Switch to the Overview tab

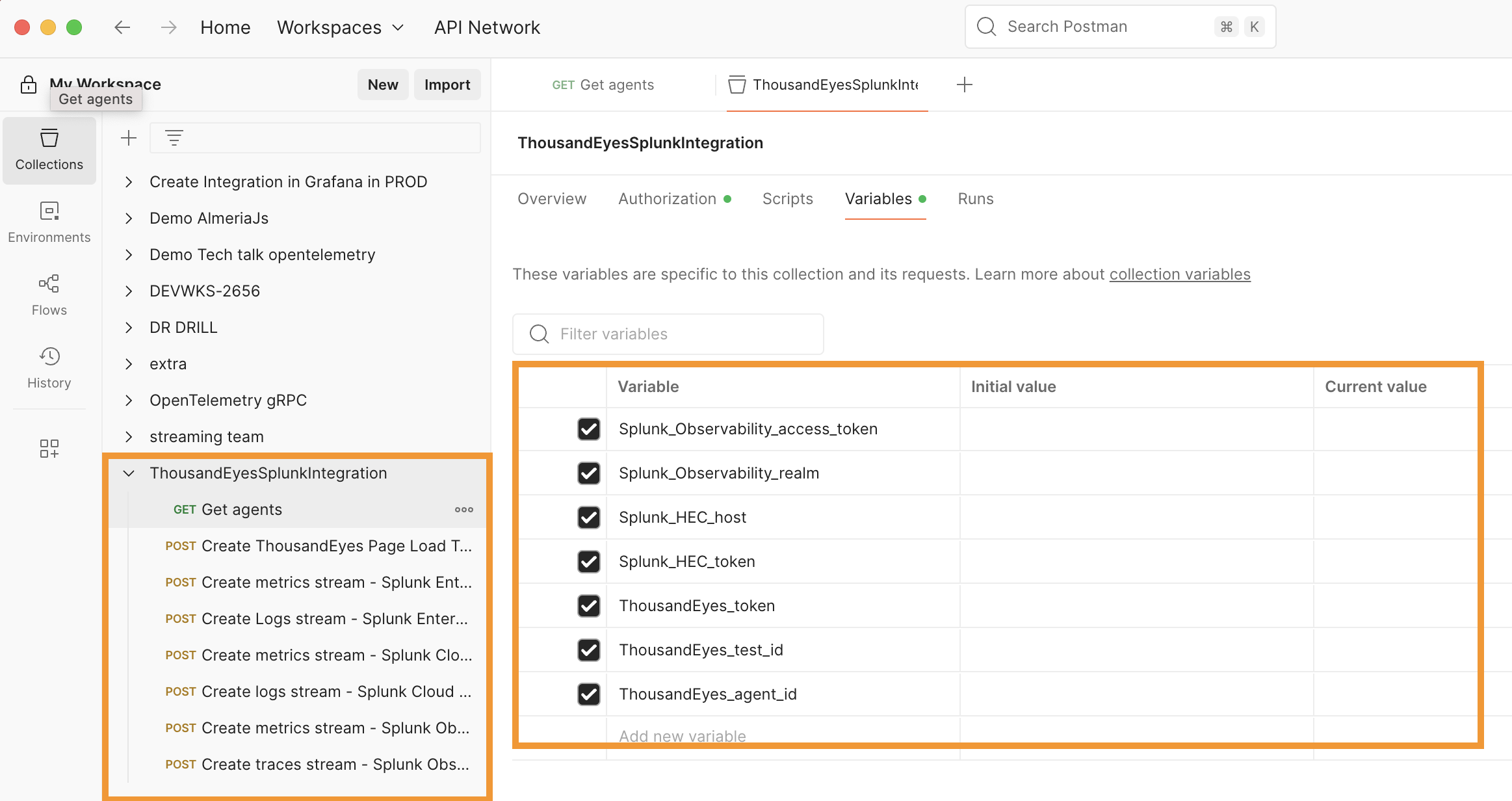tap(552, 199)
